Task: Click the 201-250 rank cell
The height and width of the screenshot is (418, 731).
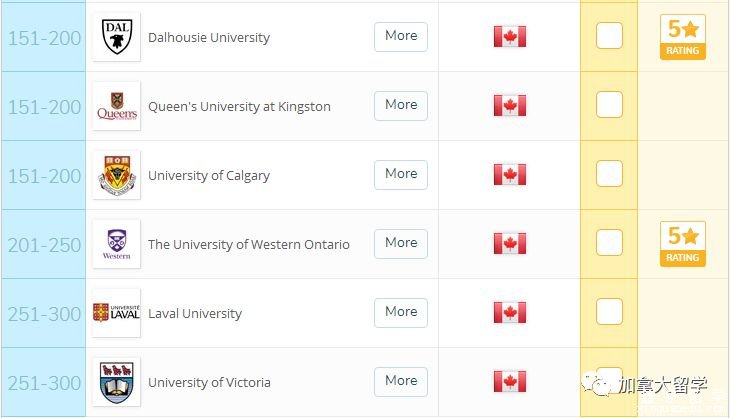Action: coord(44,244)
